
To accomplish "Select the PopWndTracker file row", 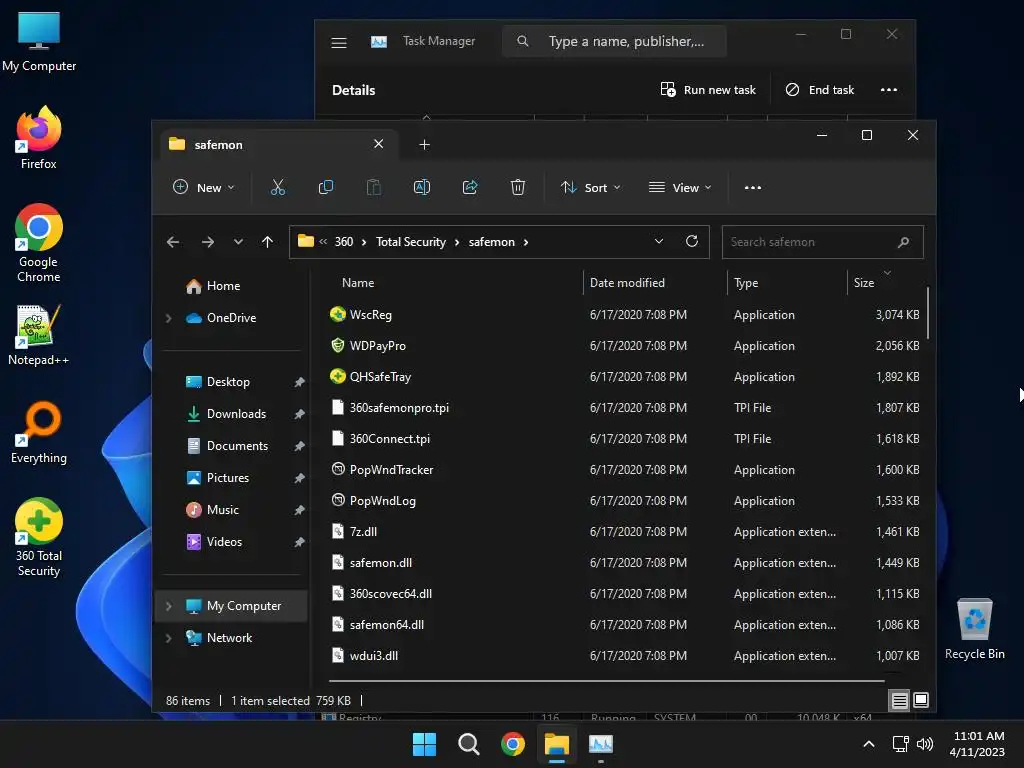I will click(x=624, y=470).
